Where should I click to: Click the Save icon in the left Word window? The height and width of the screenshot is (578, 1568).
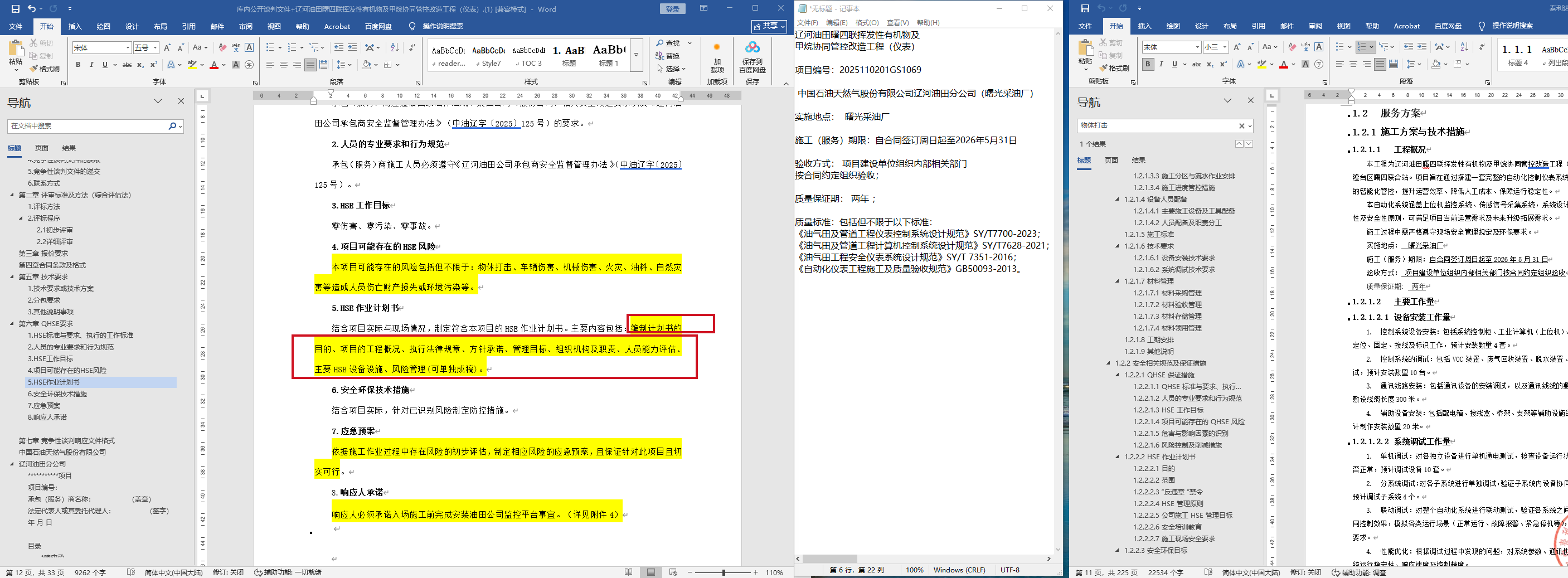pos(15,9)
